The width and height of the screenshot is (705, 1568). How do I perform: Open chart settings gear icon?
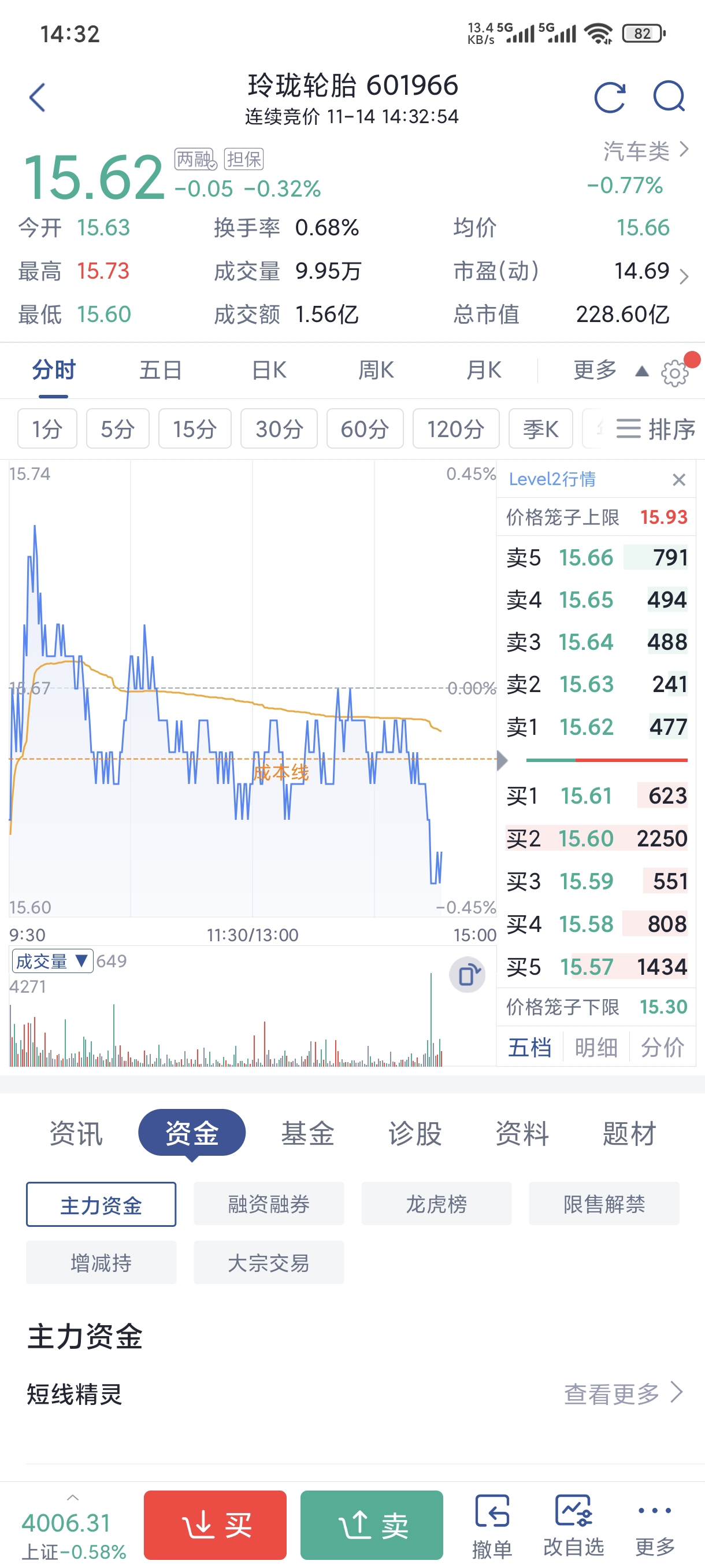(674, 372)
